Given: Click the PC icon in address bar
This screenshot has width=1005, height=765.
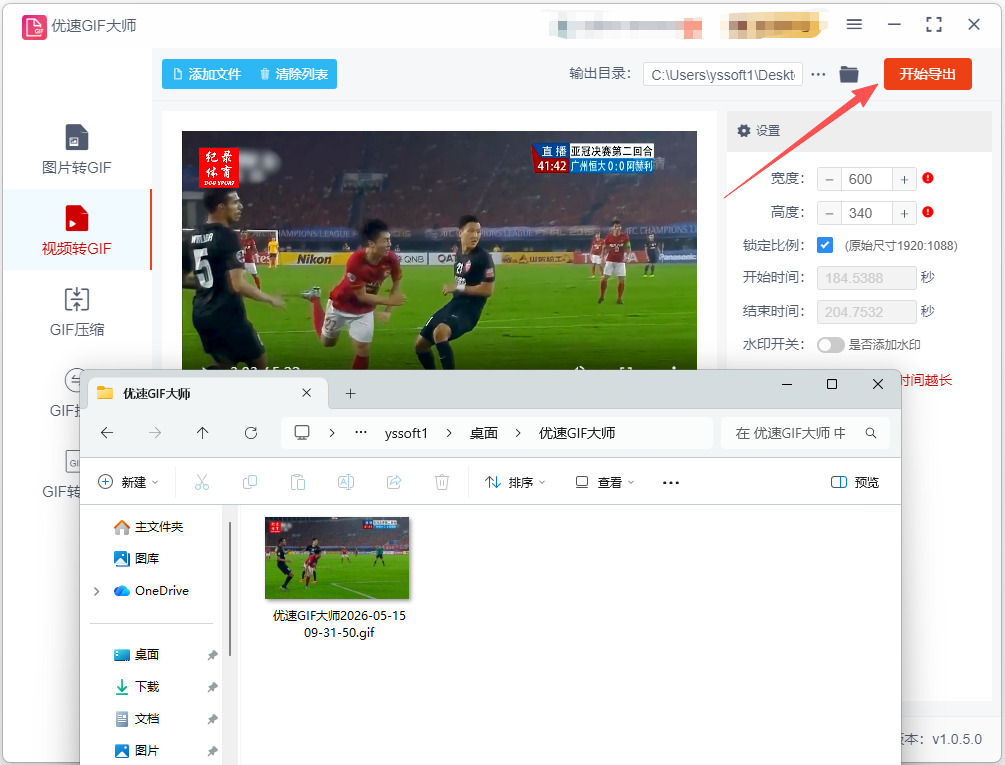Looking at the screenshot, I should pos(302,433).
